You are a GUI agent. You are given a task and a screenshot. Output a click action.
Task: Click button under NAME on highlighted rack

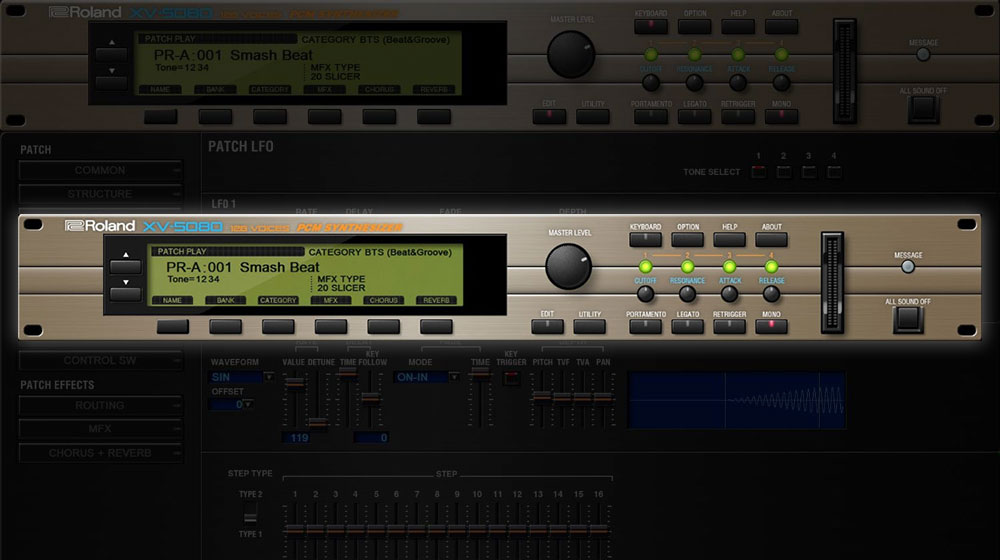point(173,327)
